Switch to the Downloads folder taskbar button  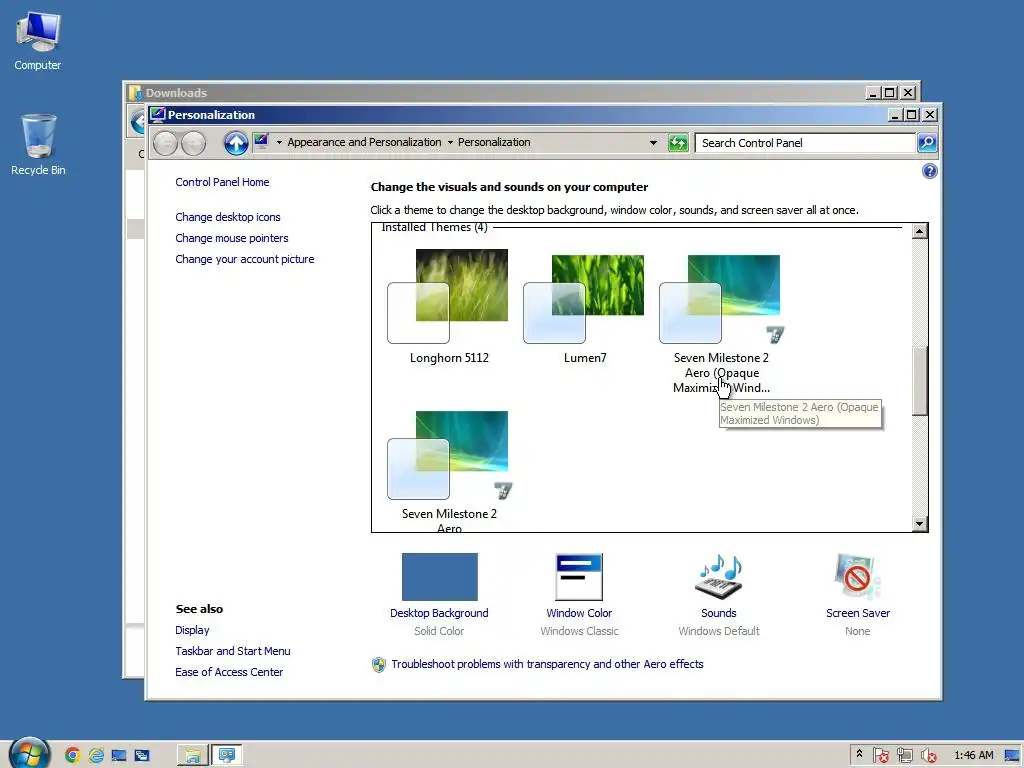[x=192, y=756]
